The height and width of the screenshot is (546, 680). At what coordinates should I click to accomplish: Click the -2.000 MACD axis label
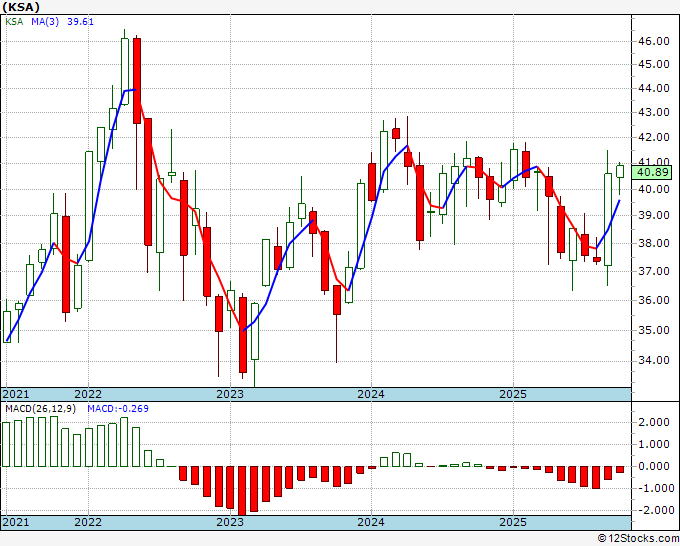(x=655, y=510)
